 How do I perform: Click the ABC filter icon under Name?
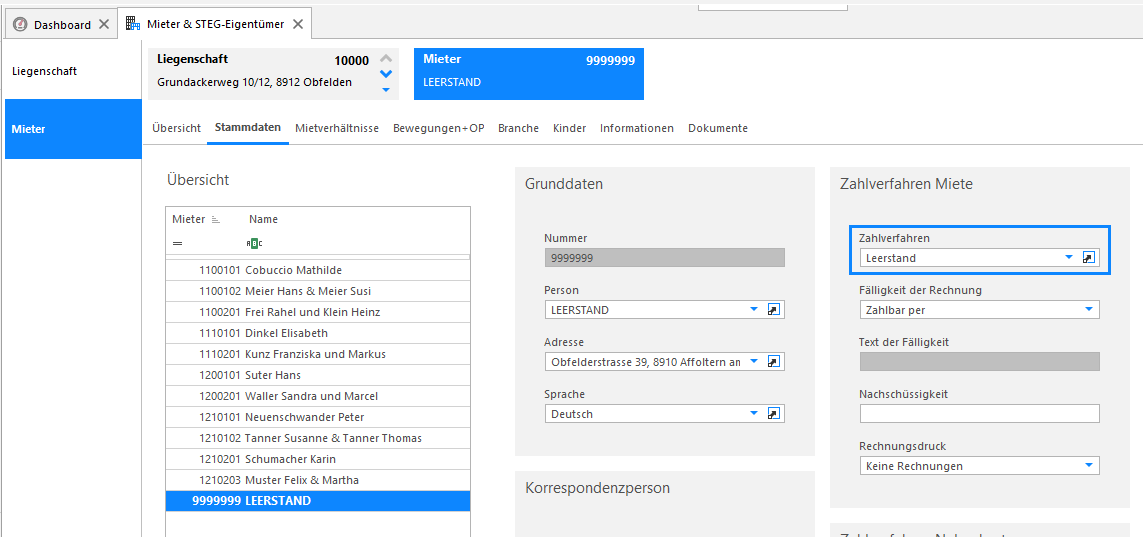click(x=255, y=243)
